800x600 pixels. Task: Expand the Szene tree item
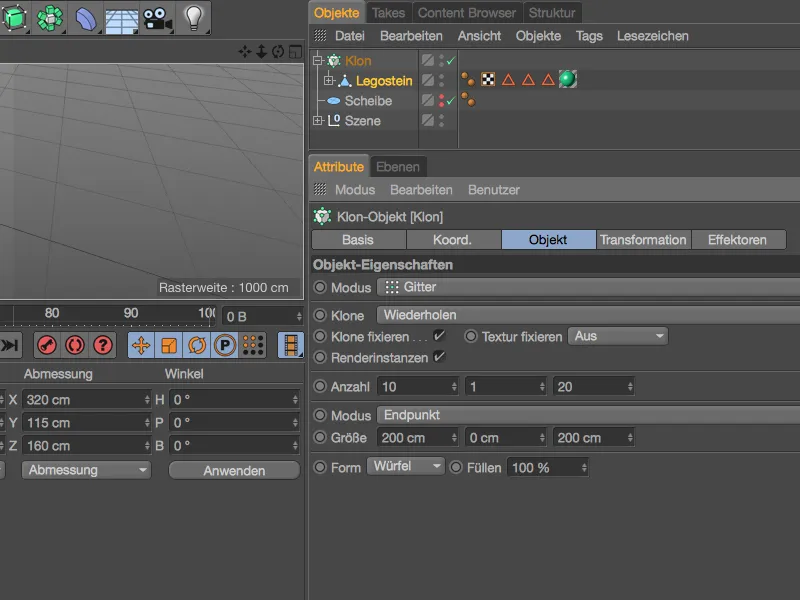pos(318,121)
